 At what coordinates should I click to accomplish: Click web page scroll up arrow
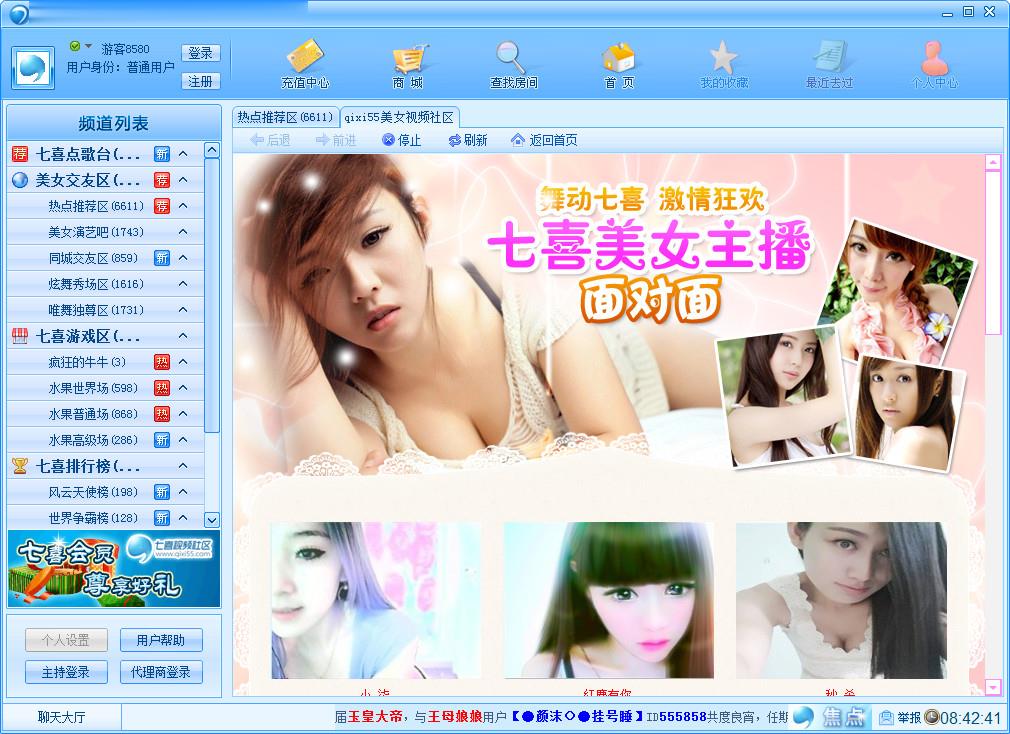tap(993, 162)
